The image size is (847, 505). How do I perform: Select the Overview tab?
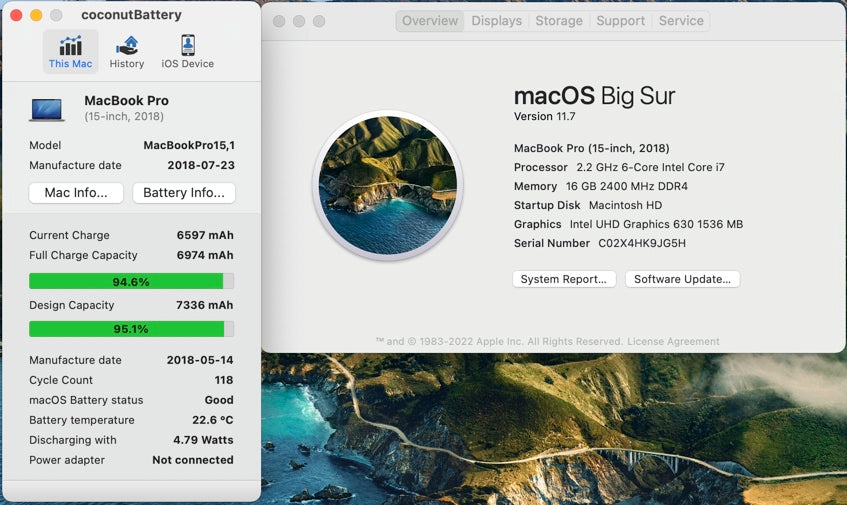click(430, 21)
